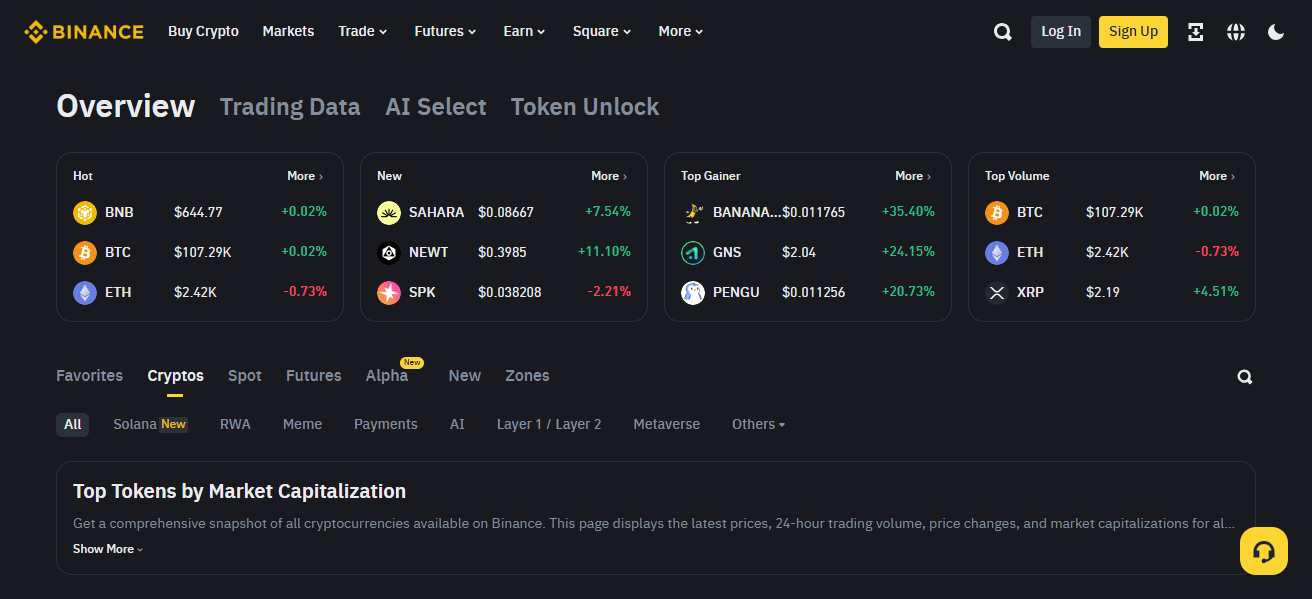This screenshot has width=1312, height=599.
Task: Click the GNS +24.15% change
Action: click(x=908, y=252)
